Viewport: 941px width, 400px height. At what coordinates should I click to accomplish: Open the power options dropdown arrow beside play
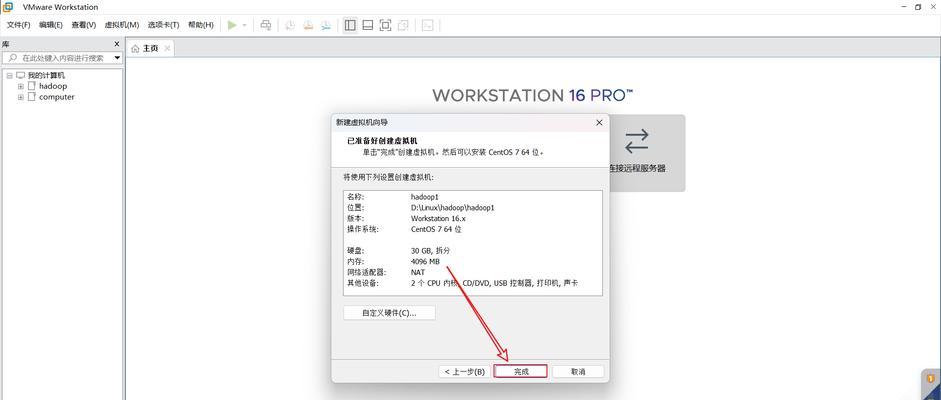click(x=244, y=25)
